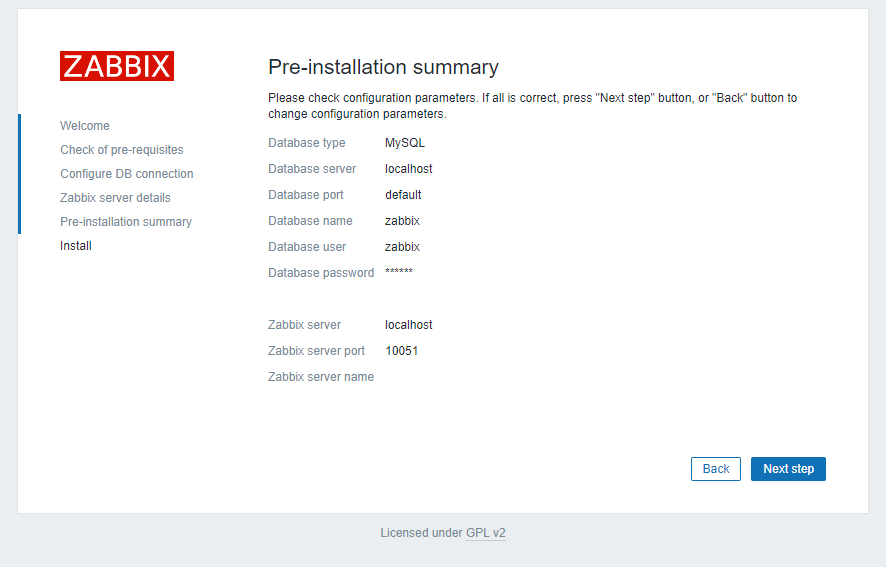The height and width of the screenshot is (567, 886).
Task: Click the Next step button
Action: tap(788, 469)
